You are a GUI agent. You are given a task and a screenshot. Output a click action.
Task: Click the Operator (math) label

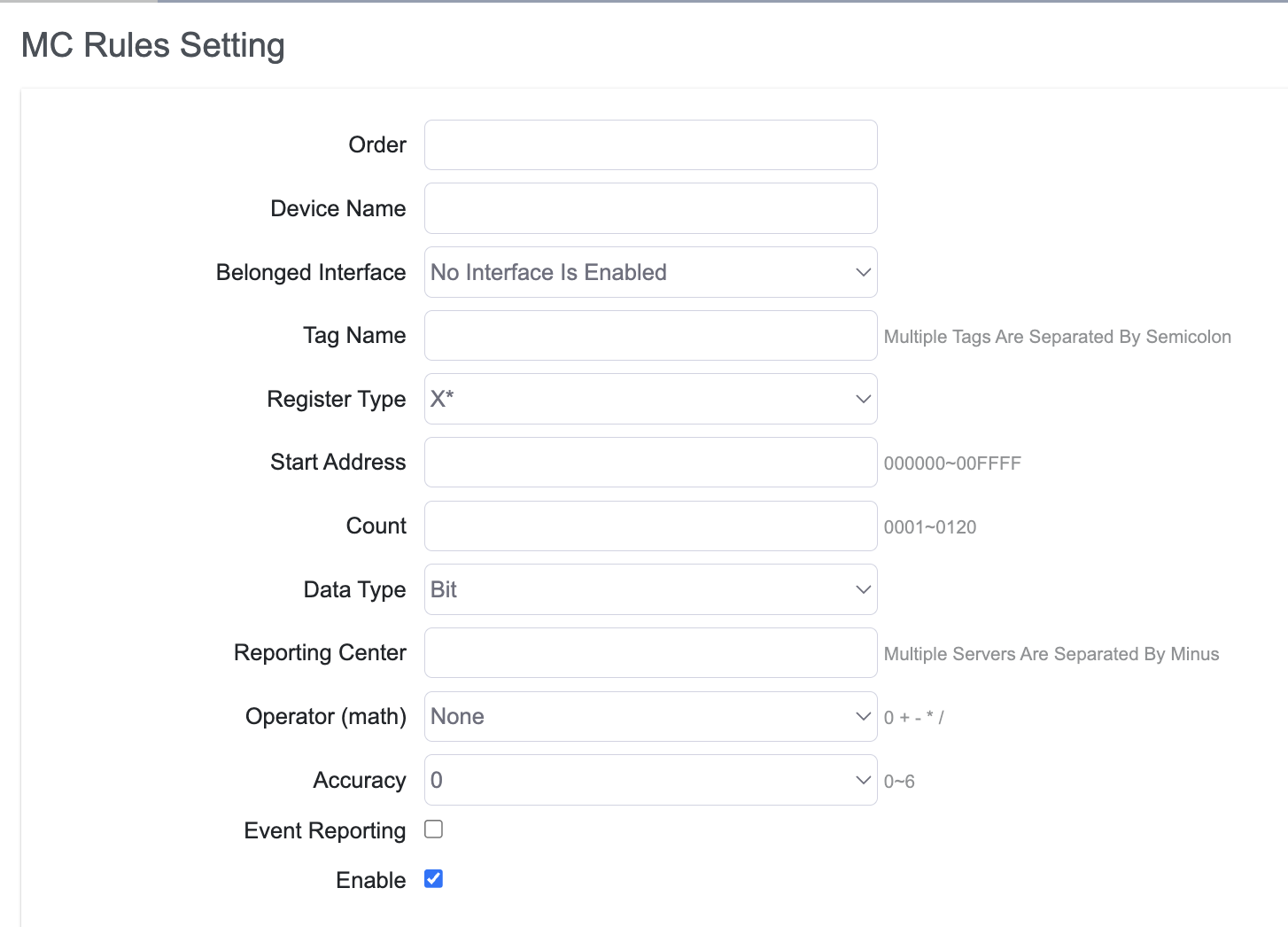(326, 717)
